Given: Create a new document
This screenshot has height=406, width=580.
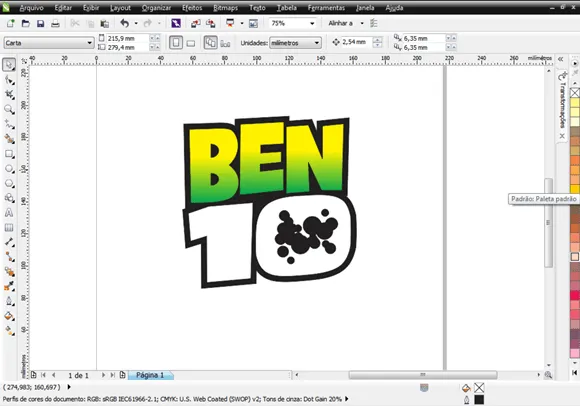Looking at the screenshot, I should (10, 24).
